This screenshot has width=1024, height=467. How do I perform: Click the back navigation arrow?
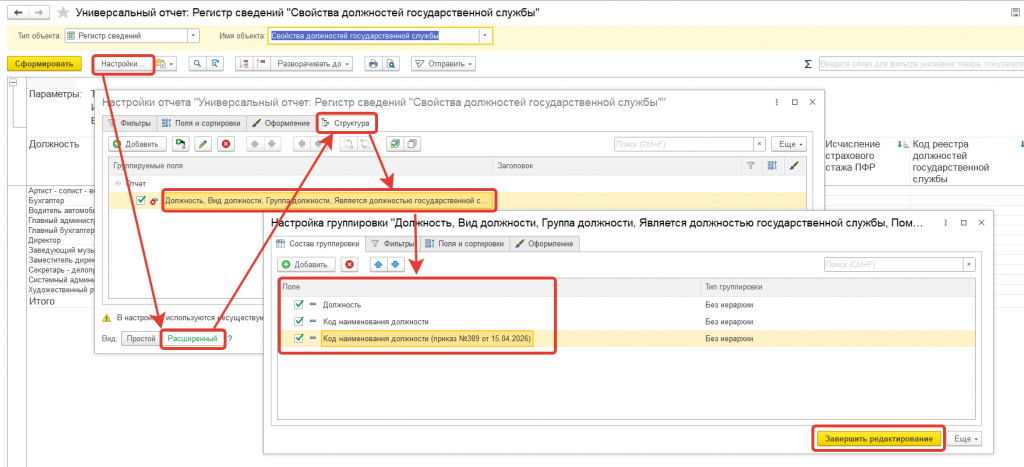pos(18,12)
